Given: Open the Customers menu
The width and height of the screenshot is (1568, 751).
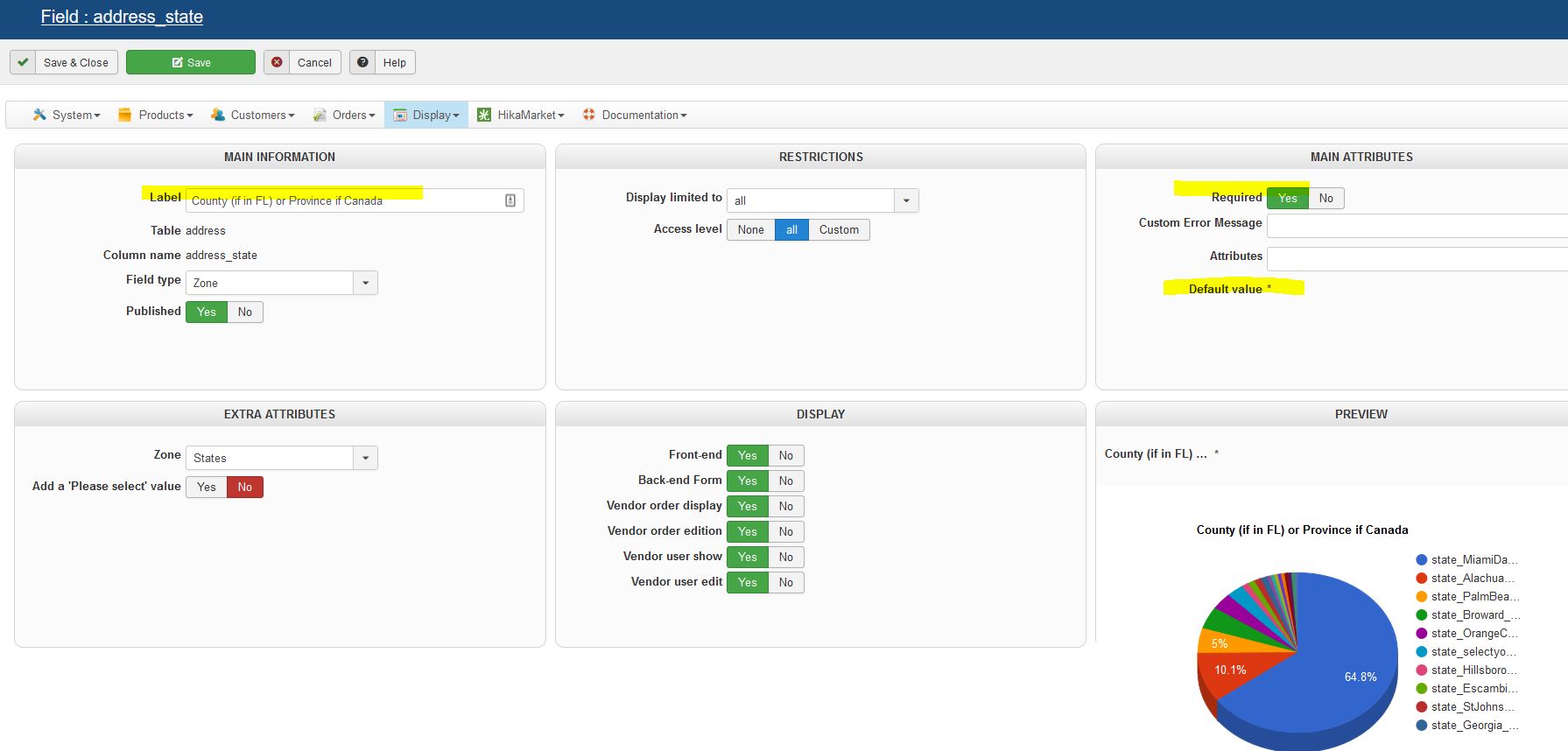Looking at the screenshot, I should click(252, 115).
